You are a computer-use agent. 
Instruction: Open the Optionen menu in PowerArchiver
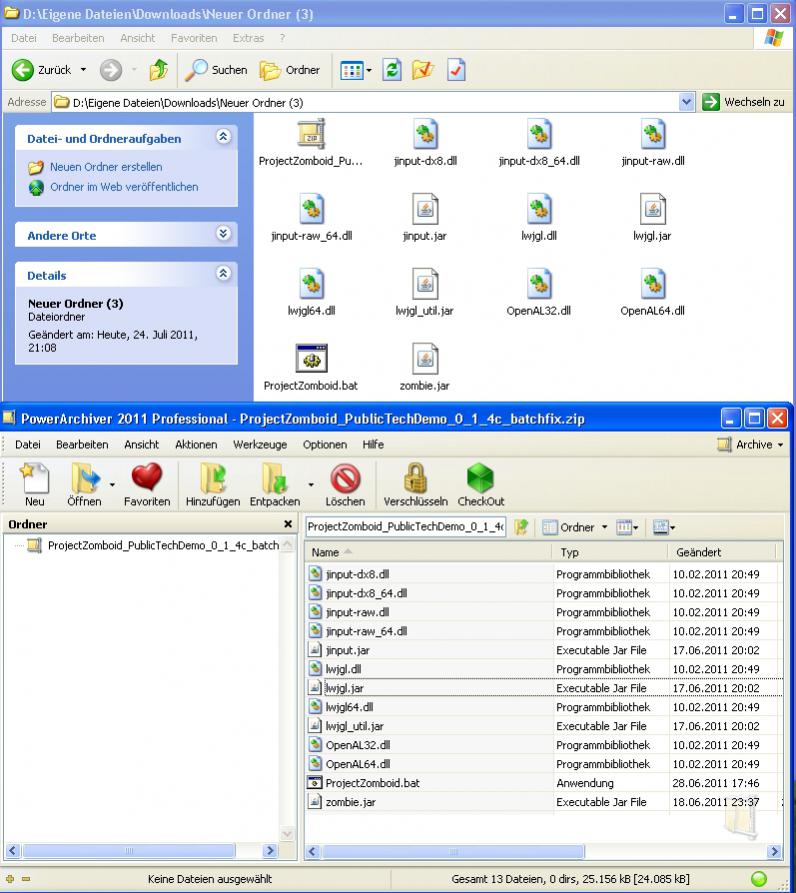[325, 445]
